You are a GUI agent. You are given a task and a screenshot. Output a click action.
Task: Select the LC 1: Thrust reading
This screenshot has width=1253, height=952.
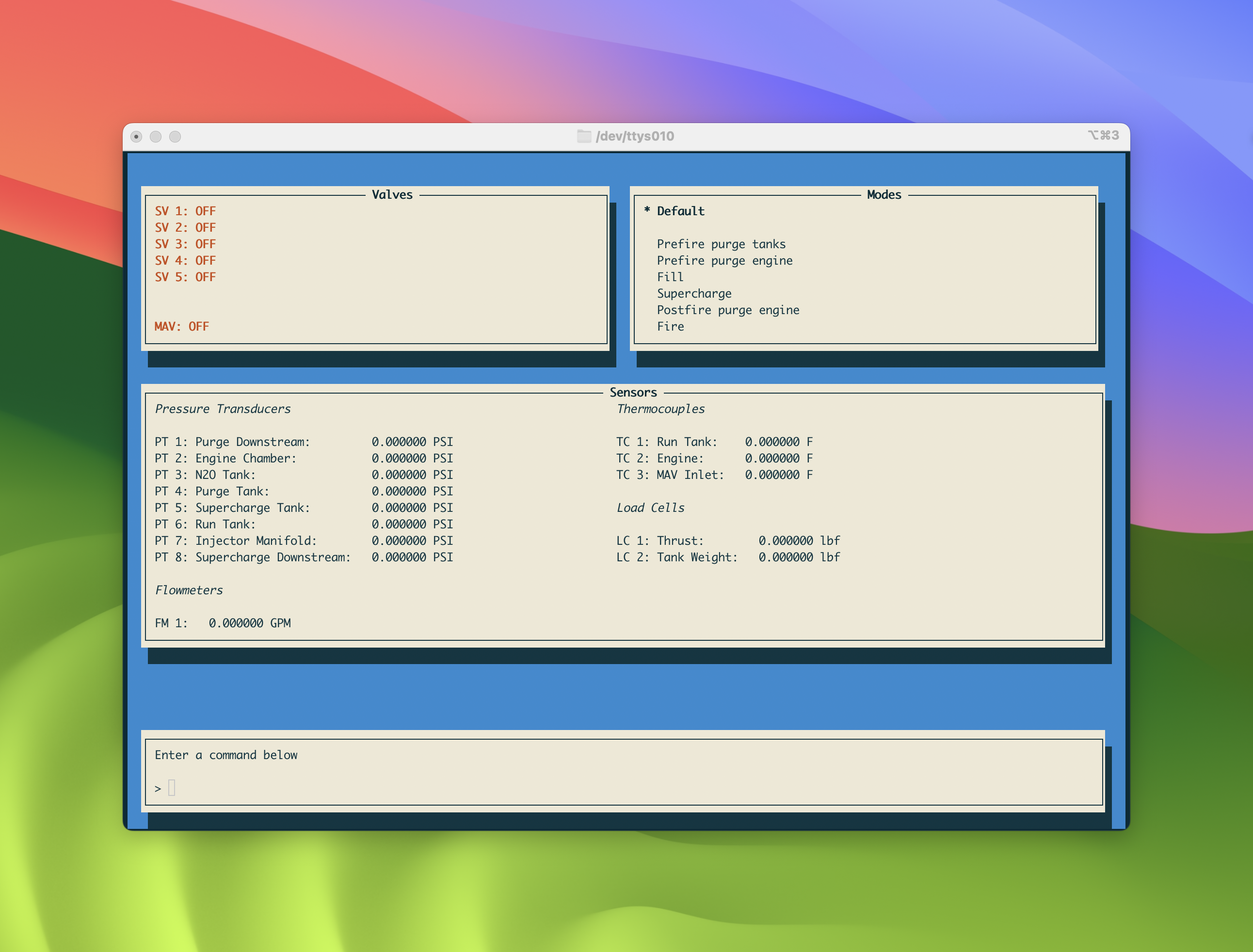coord(728,540)
